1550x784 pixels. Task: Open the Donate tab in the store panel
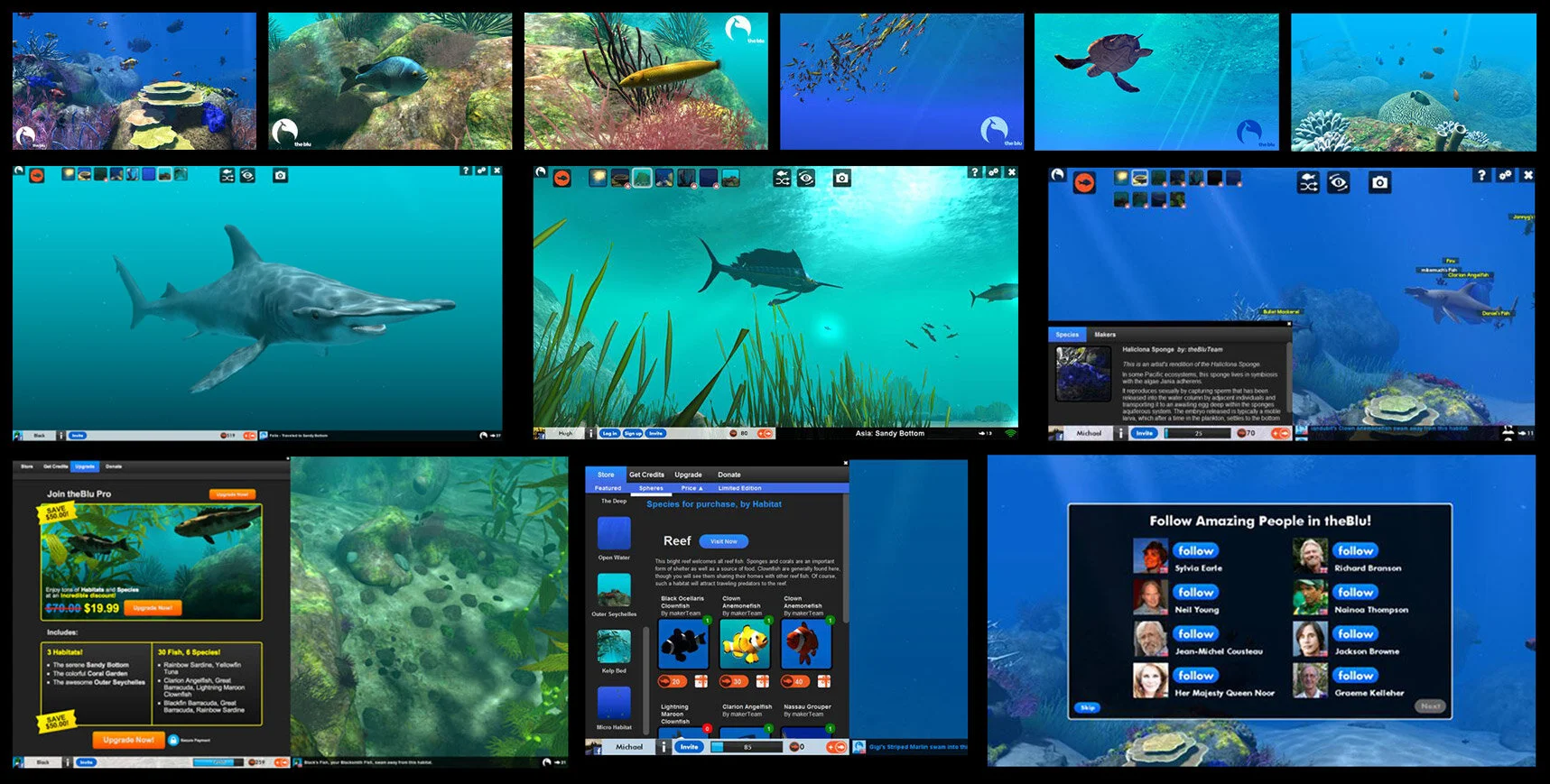(x=729, y=475)
